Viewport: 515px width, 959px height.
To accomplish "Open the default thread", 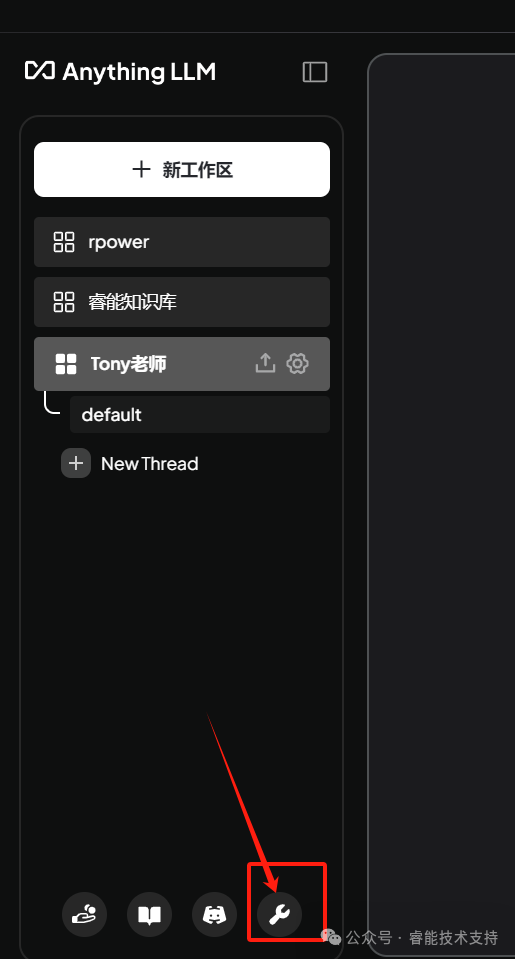I will 200,415.
